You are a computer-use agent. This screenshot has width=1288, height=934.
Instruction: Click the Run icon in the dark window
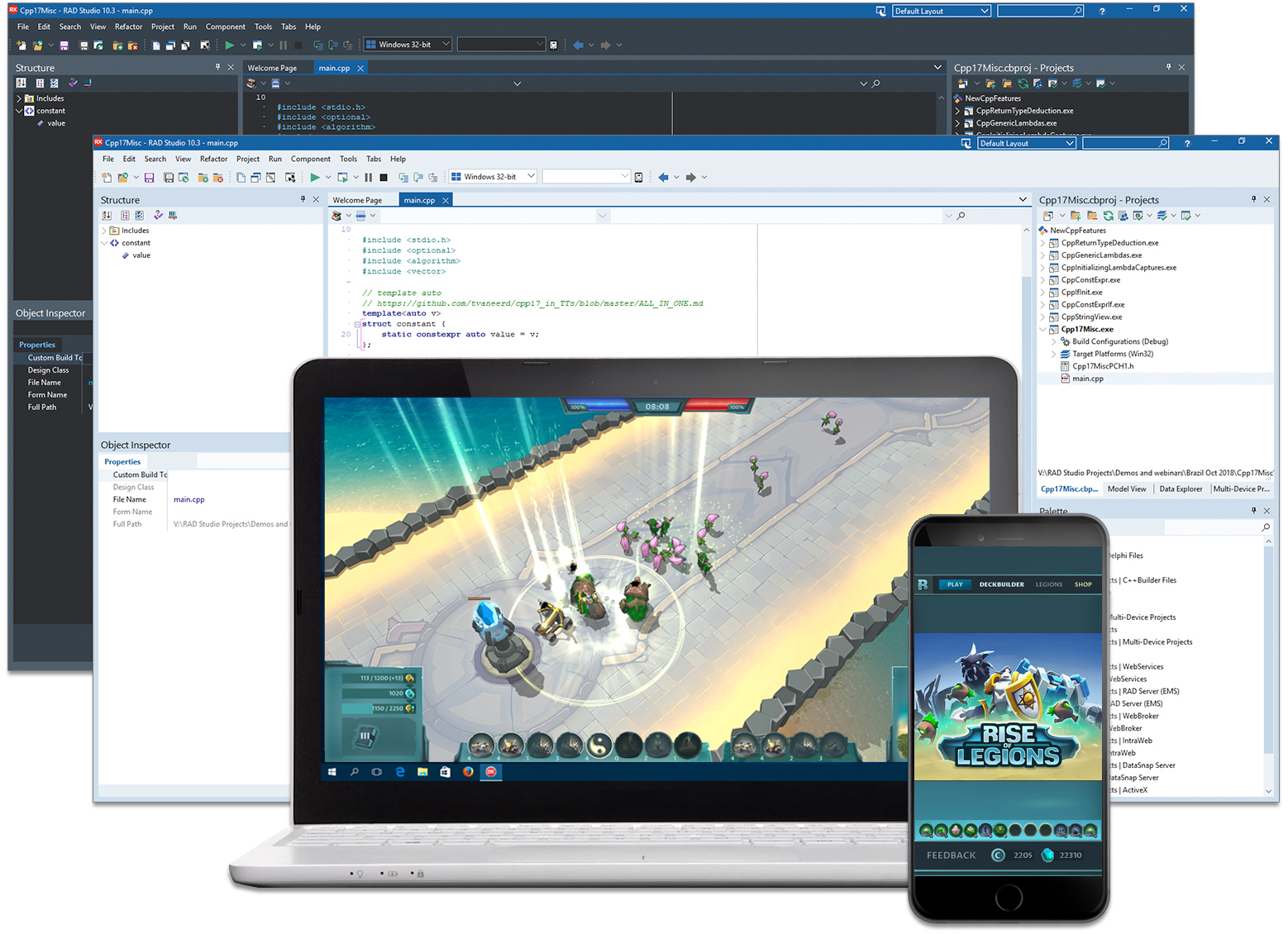coord(229,45)
